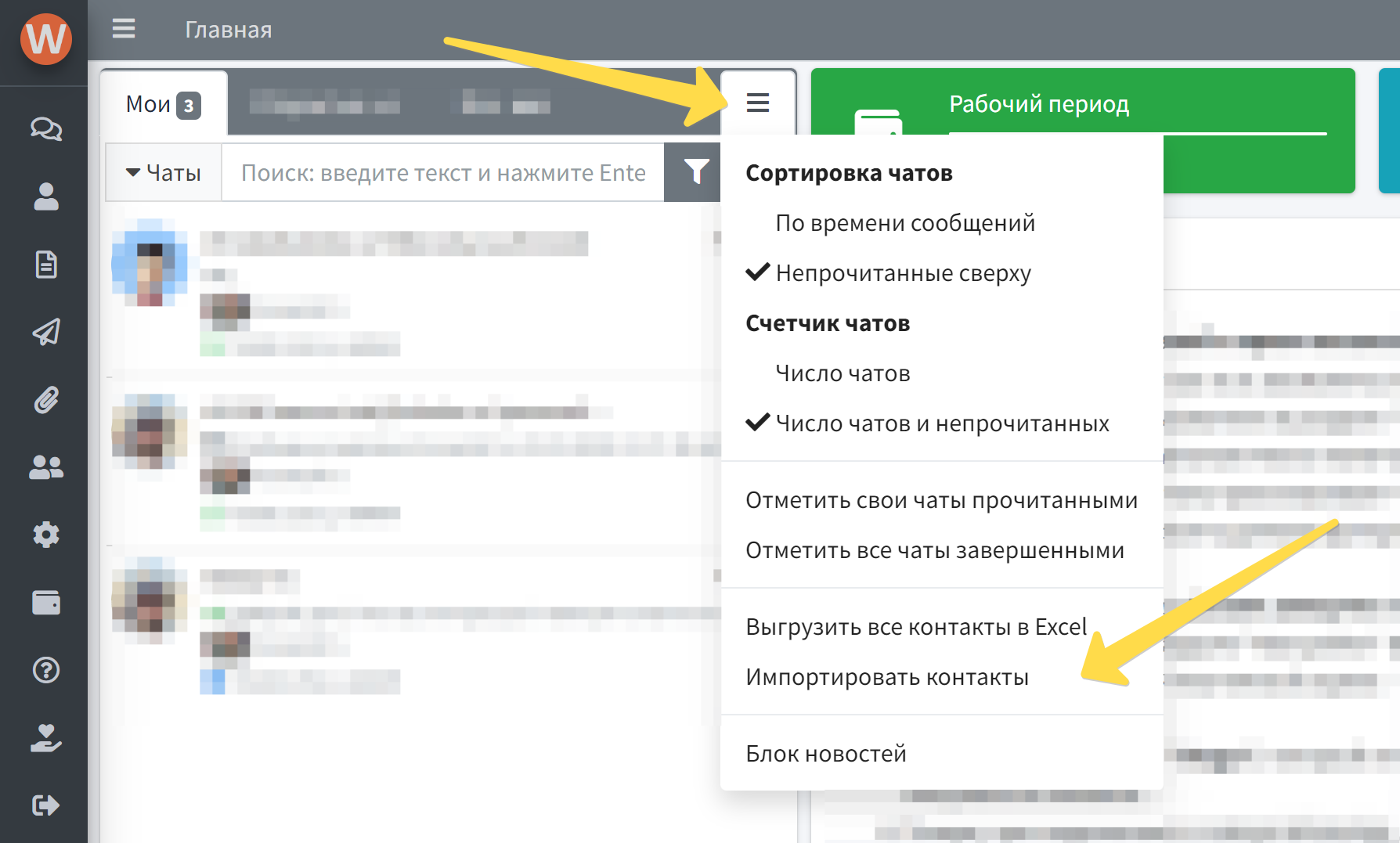1400x843 pixels.
Task: Click the paper plane broadcast icon
Action: pos(46,333)
